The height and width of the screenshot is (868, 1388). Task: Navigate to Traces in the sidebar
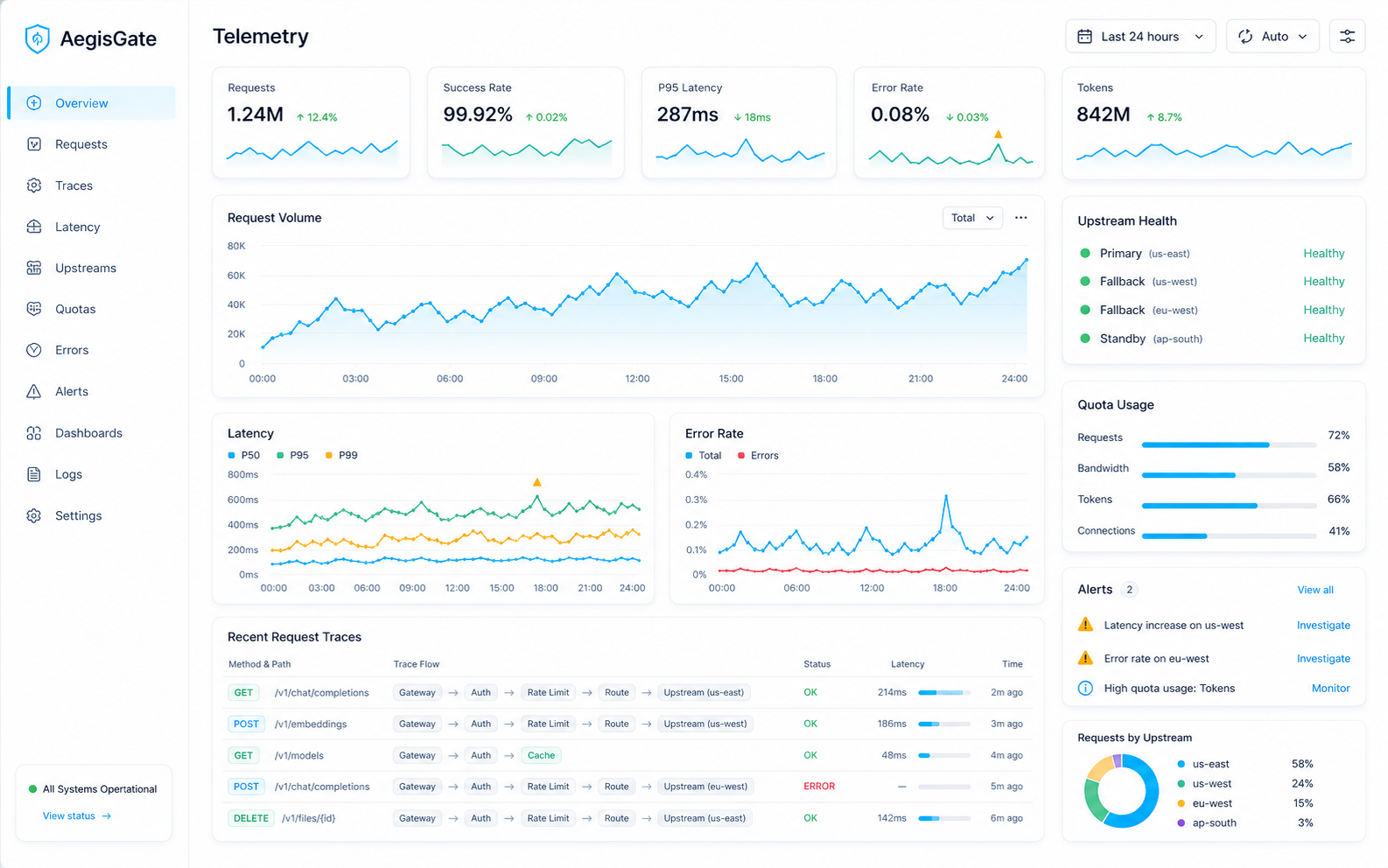pyautogui.click(x=91, y=185)
